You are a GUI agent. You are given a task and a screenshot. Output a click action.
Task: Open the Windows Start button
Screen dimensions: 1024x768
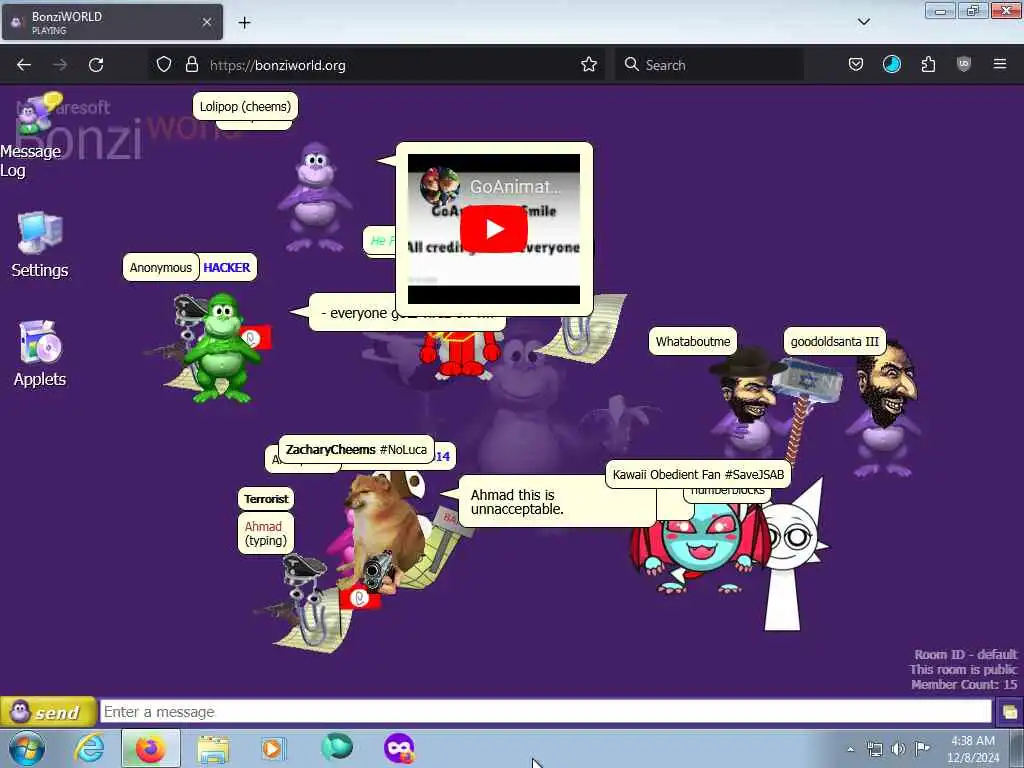[x=27, y=748]
